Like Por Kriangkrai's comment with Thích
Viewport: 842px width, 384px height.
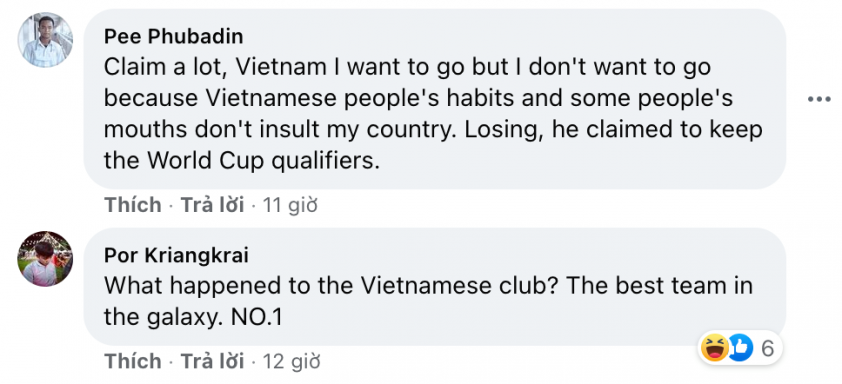(x=133, y=361)
